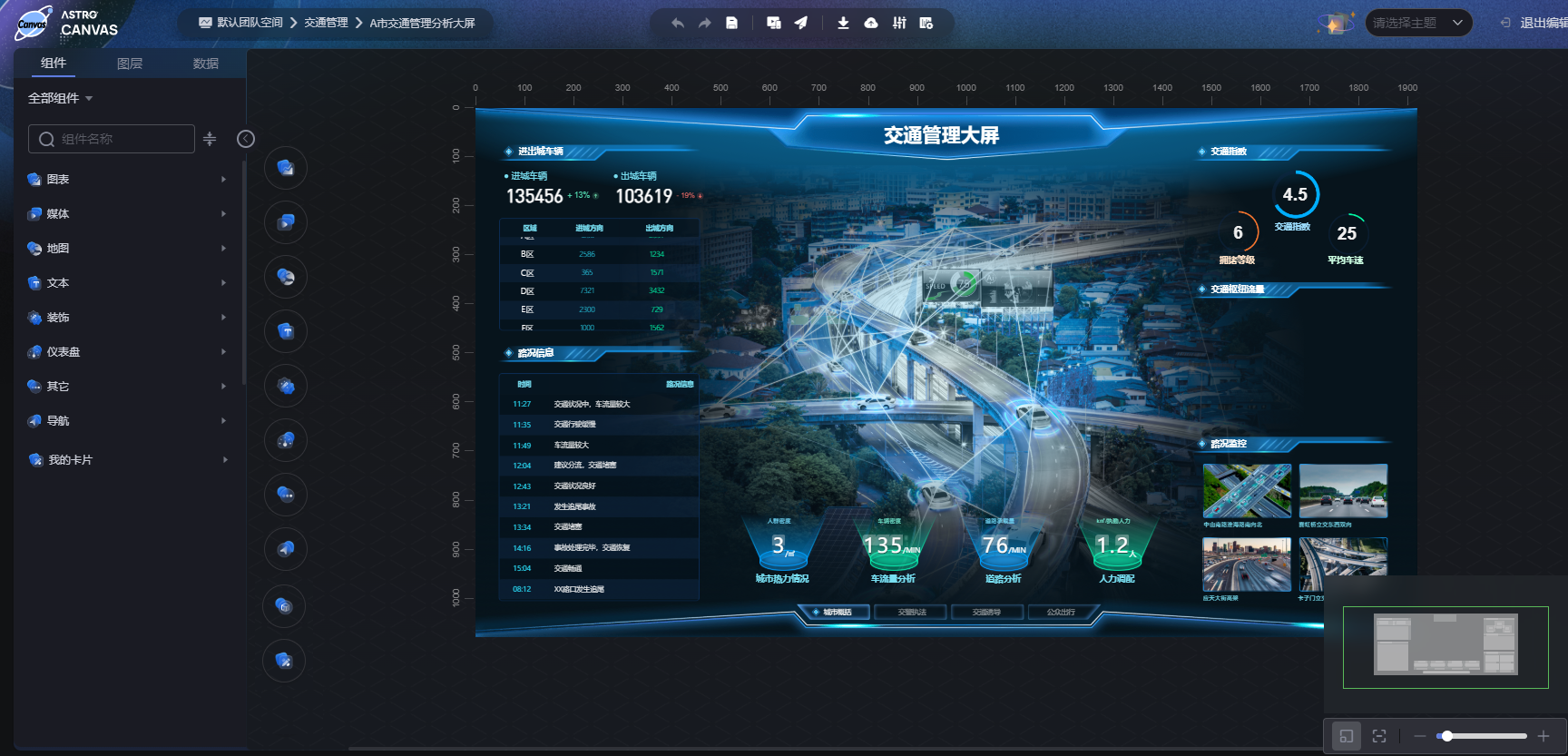Click the cloud upload icon
The image size is (1568, 756).
tap(871, 23)
